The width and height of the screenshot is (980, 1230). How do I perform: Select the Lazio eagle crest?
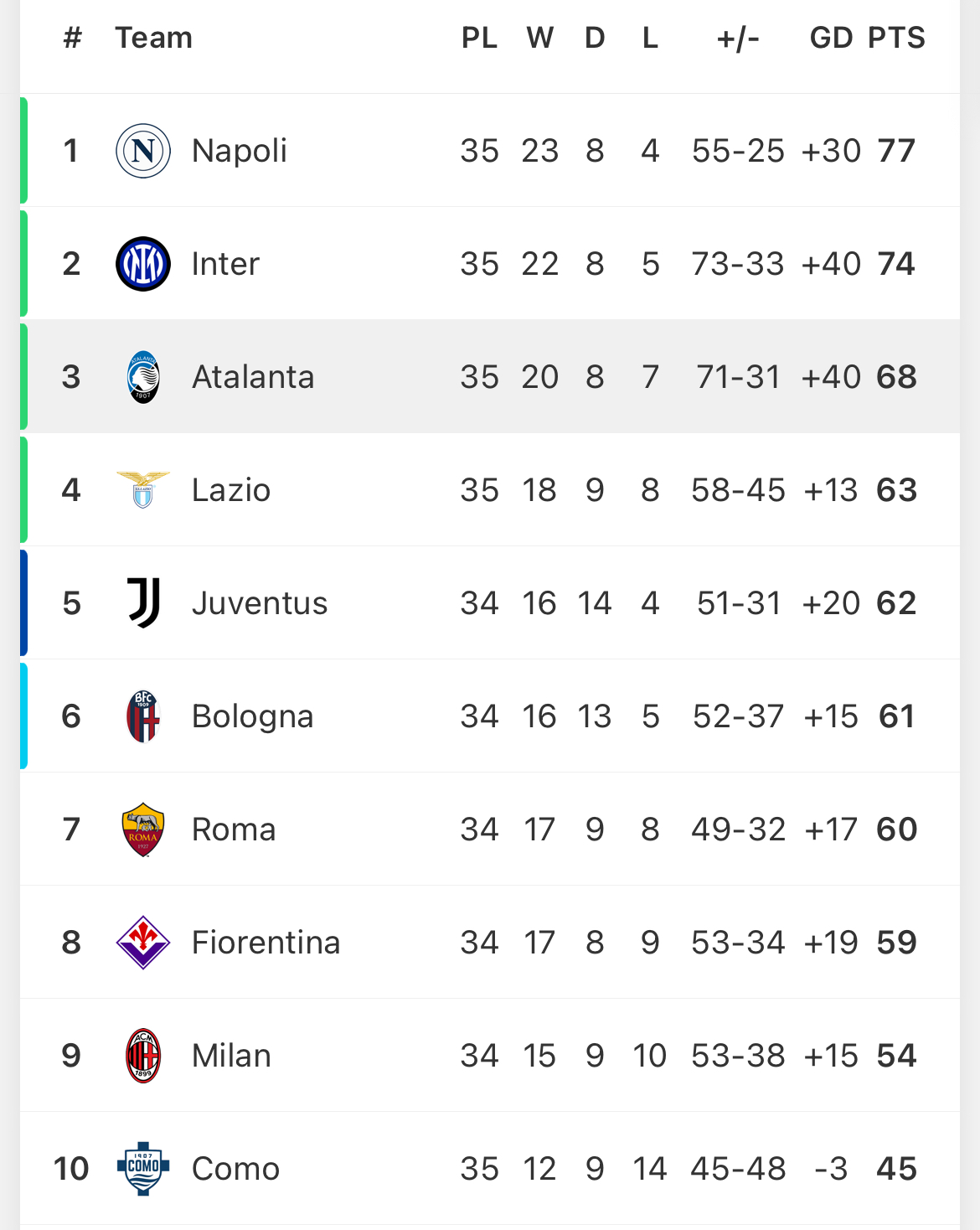(143, 489)
